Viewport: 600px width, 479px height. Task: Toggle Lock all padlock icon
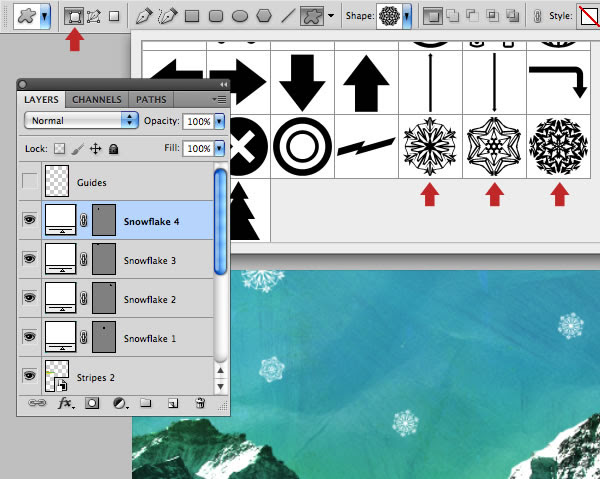click(x=113, y=148)
